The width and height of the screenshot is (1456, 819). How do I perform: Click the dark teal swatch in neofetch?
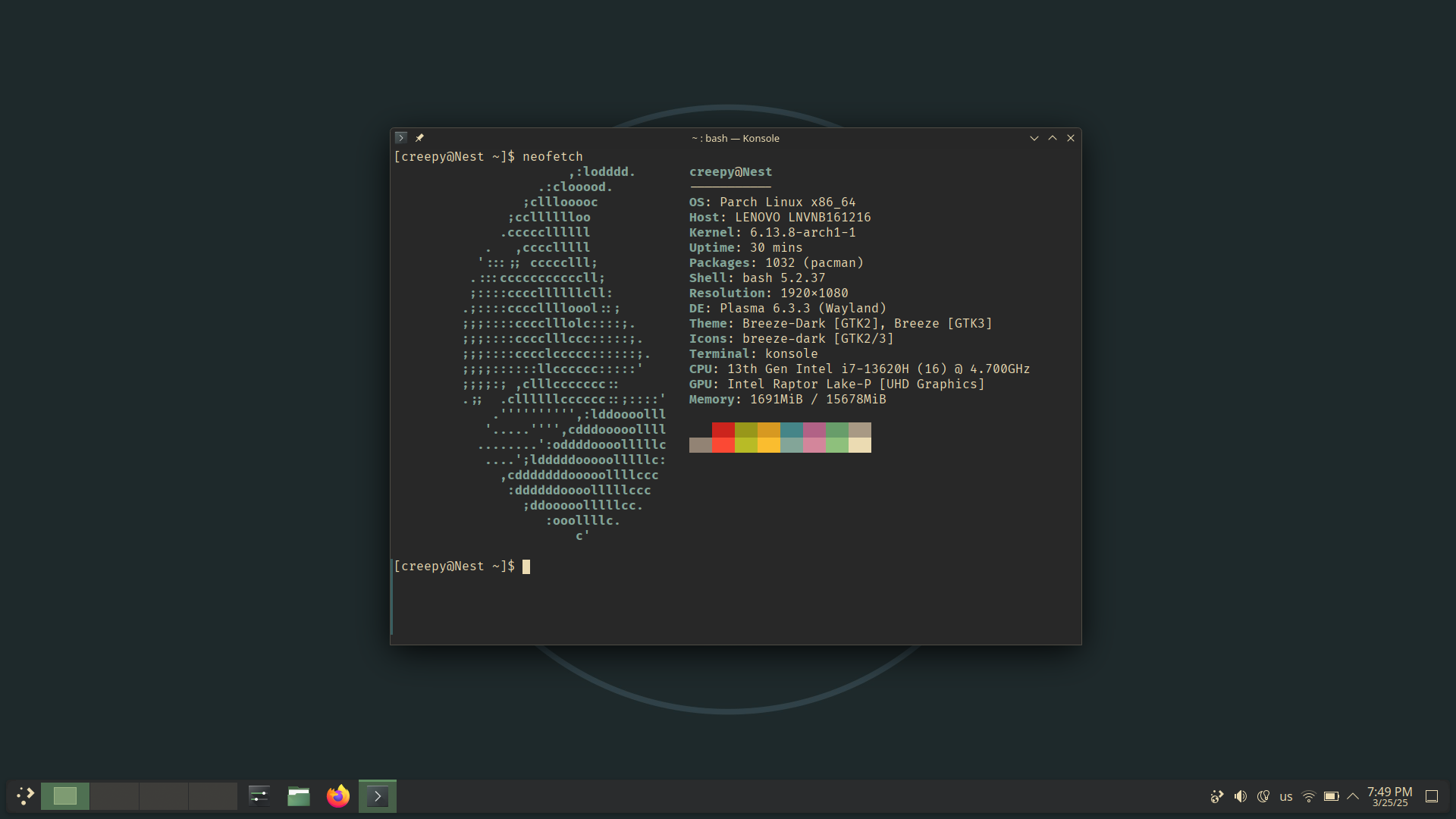[x=792, y=430]
